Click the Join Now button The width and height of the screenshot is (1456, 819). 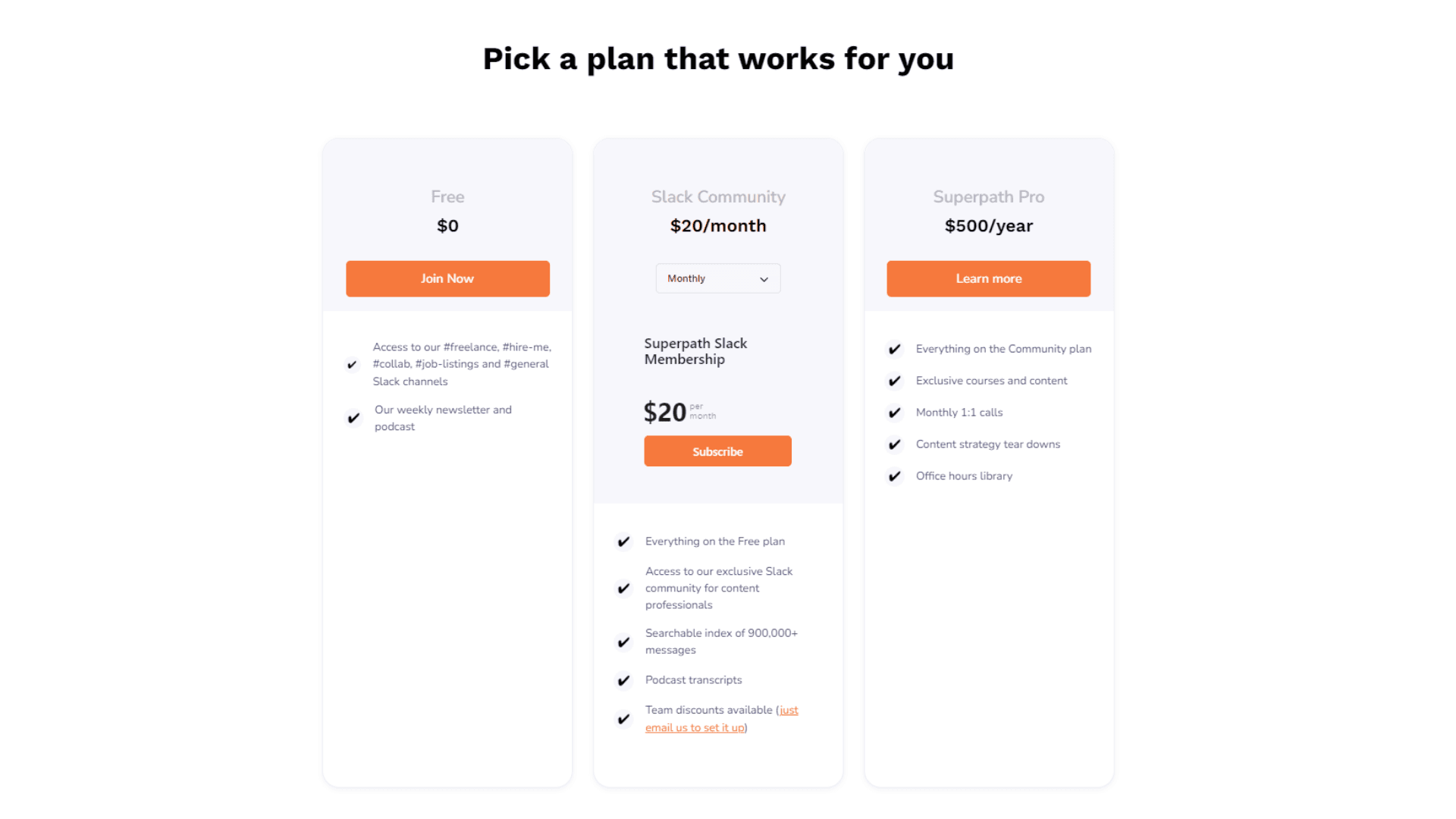(447, 278)
